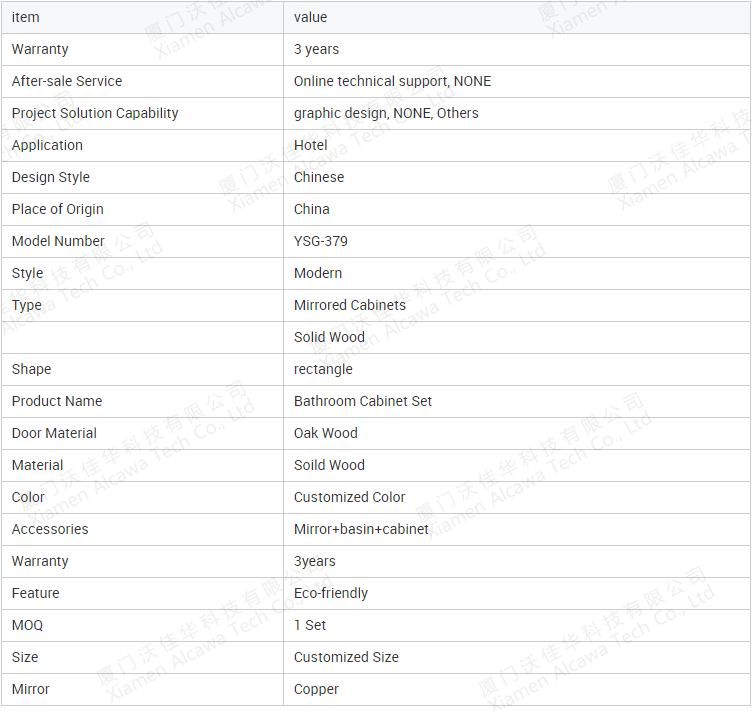This screenshot has width=754, height=711.
Task: Click the Copper mirror value
Action: pyautogui.click(x=316, y=689)
